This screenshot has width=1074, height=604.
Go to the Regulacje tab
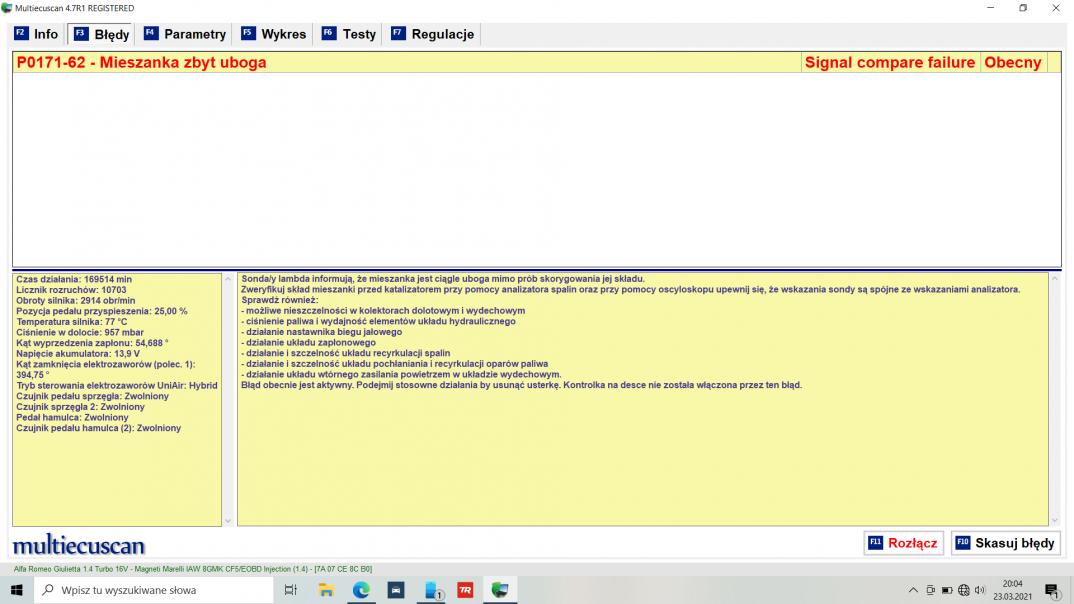click(x=432, y=34)
